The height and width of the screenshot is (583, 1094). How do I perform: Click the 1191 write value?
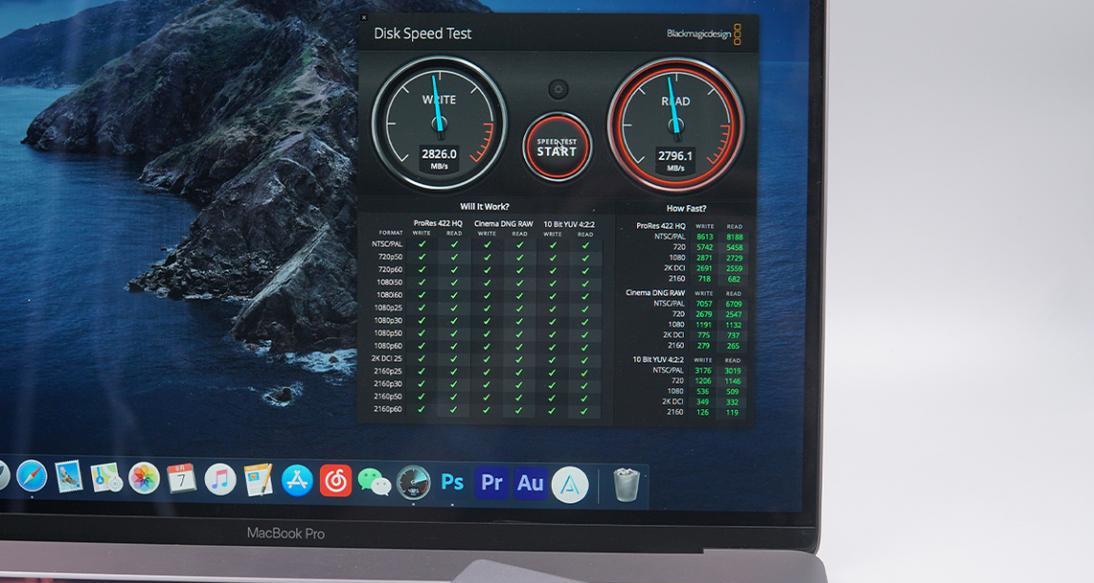point(704,325)
